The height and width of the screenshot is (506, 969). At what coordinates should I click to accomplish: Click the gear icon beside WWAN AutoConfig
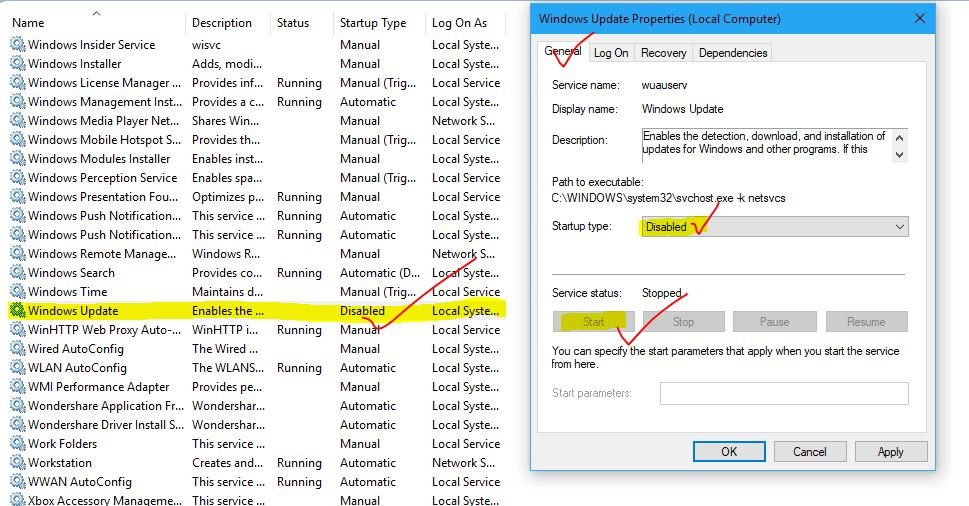[x=18, y=481]
